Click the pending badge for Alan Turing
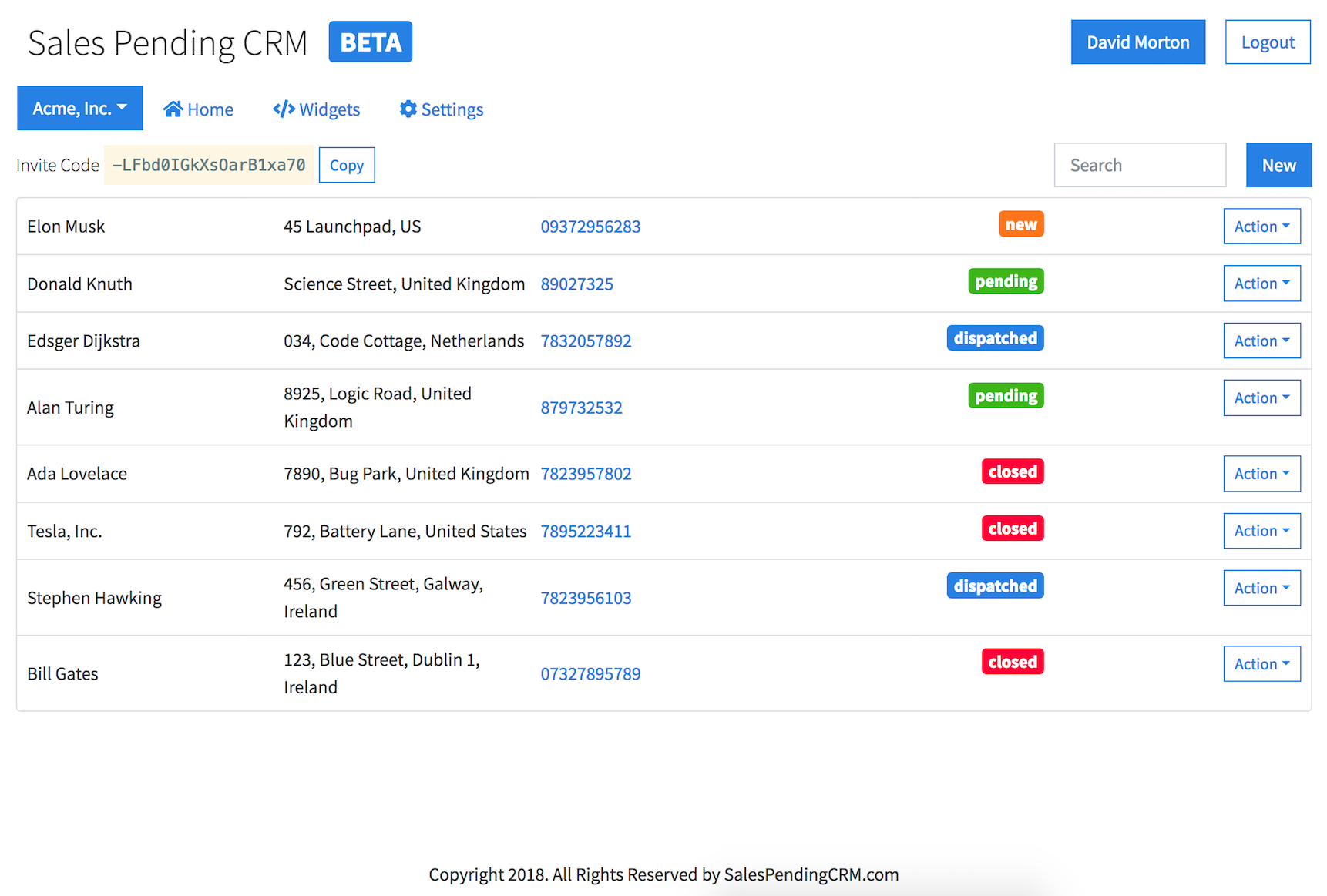The height and width of the screenshot is (896, 1327). point(1006,395)
